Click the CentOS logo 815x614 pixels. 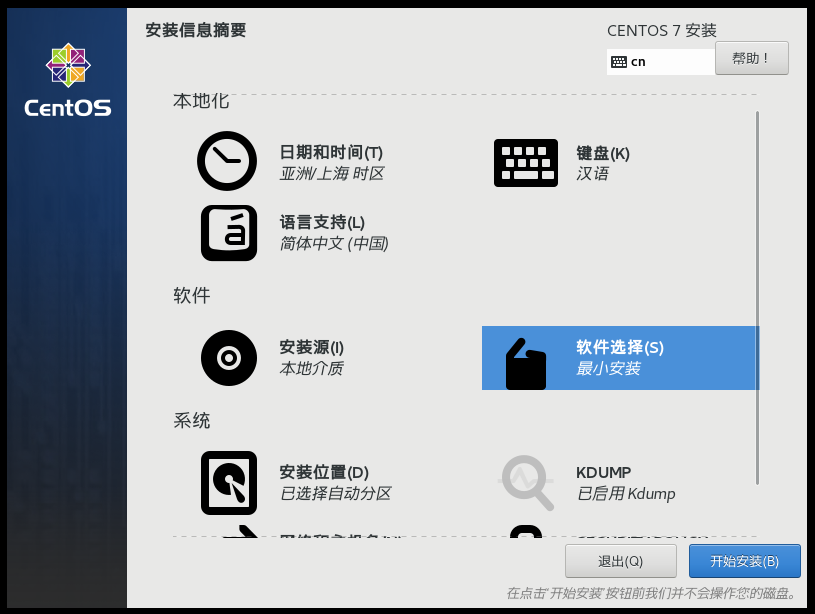[68, 80]
